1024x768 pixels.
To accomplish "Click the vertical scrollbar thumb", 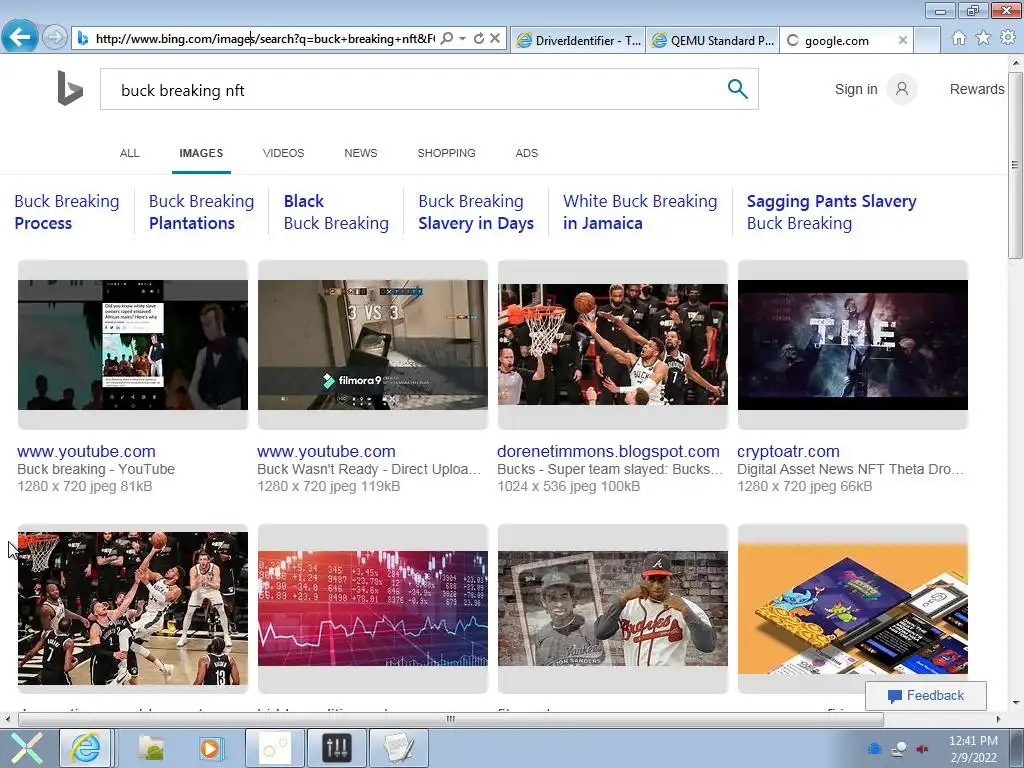I will 1015,165.
